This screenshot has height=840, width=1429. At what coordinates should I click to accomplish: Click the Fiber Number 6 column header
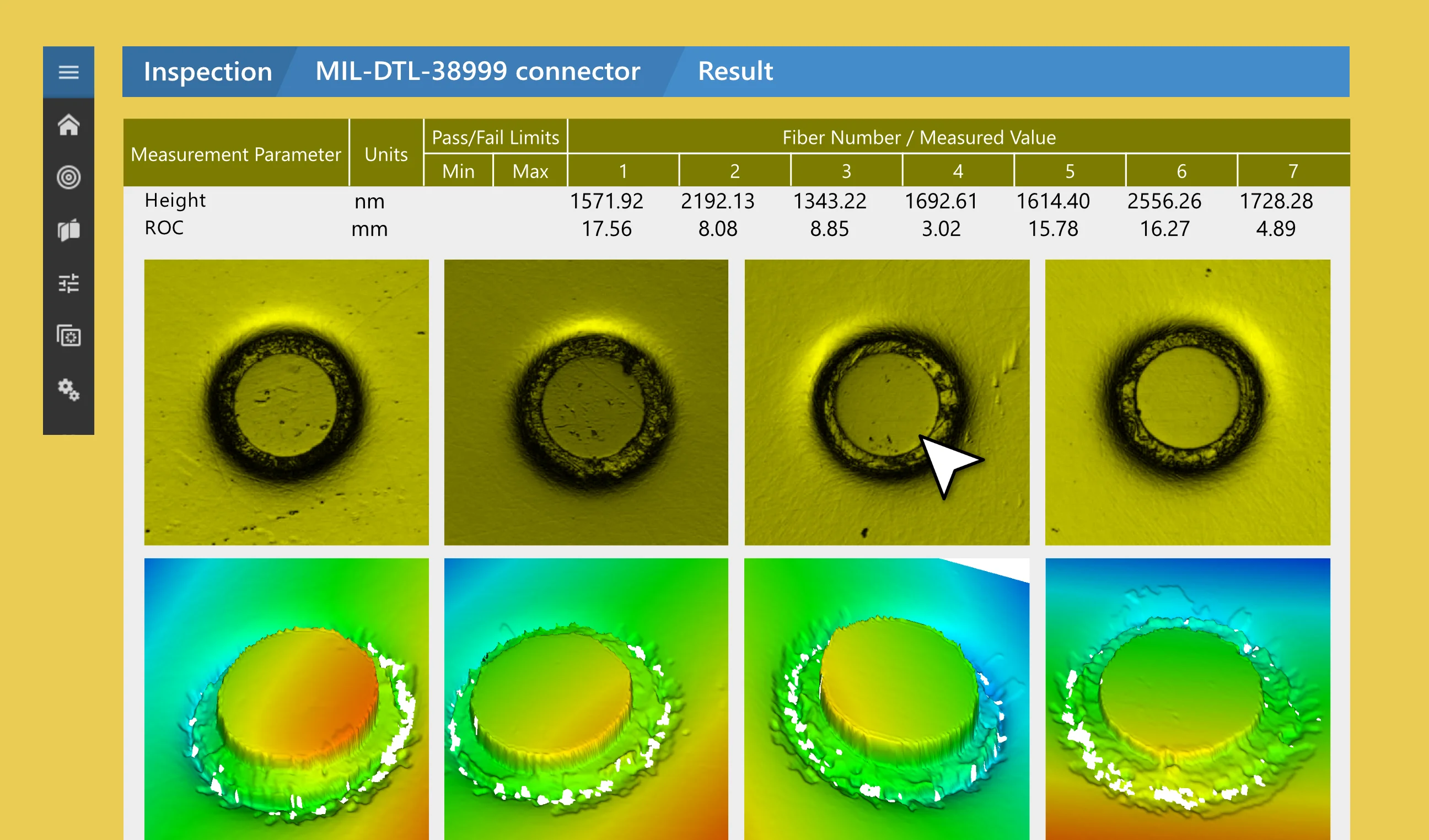(1181, 171)
